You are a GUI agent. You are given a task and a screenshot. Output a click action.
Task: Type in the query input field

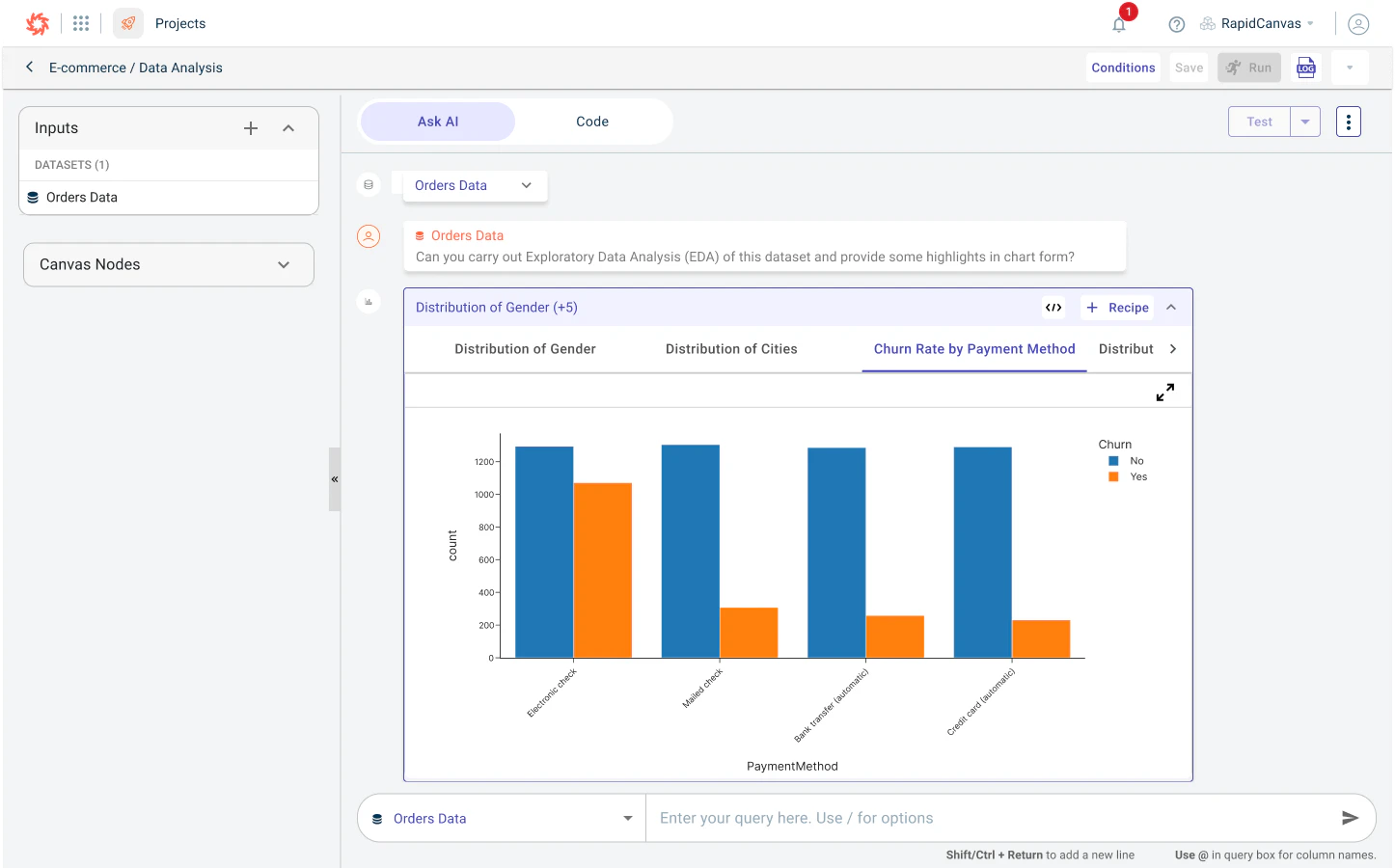(965, 817)
